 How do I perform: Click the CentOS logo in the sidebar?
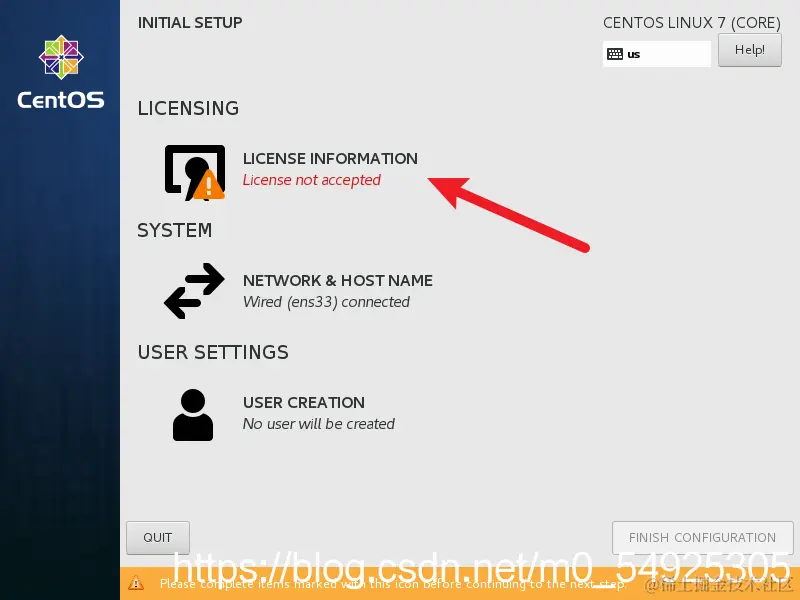(61, 72)
